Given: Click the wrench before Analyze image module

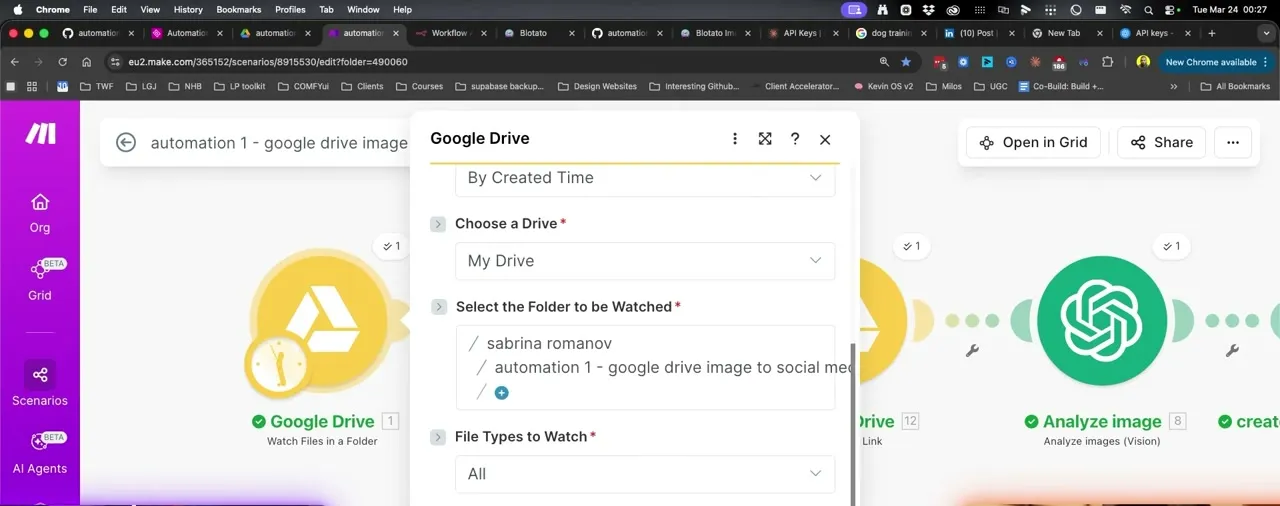Looking at the screenshot, I should (972, 350).
